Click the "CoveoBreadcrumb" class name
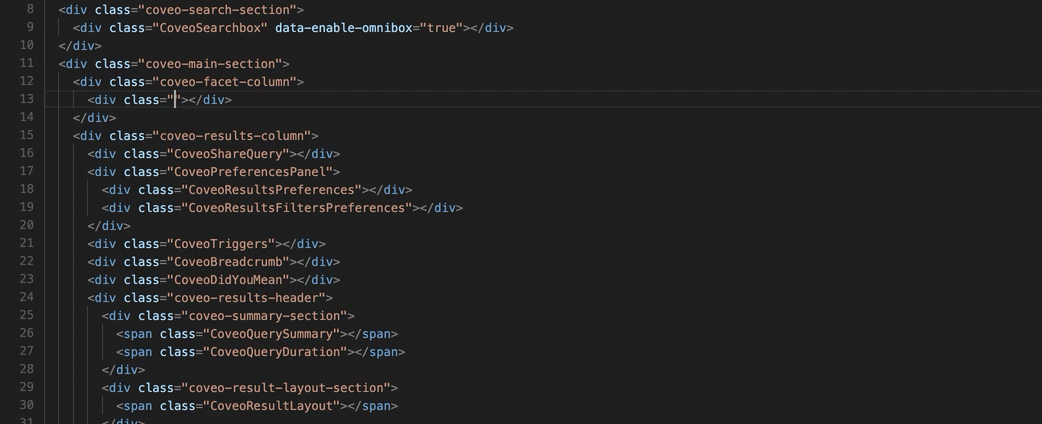Image resolution: width=1042 pixels, height=424 pixels. tap(228, 261)
